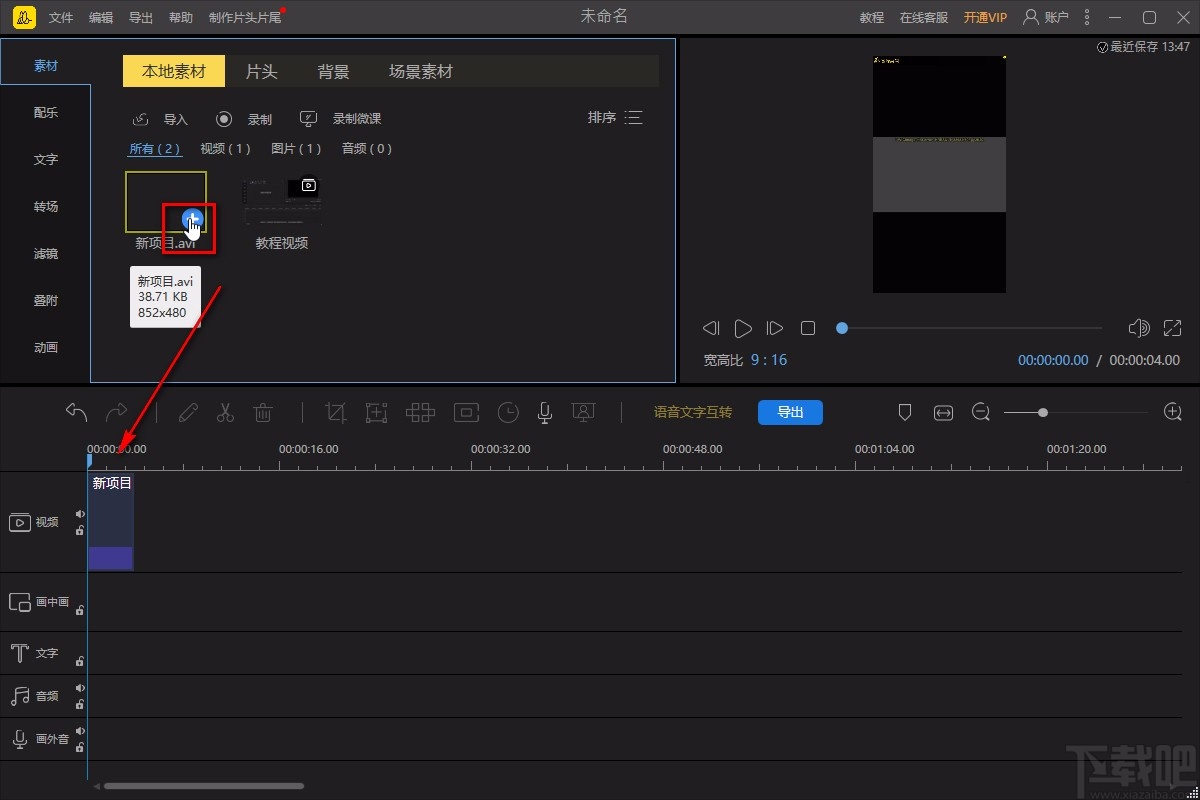Click the preview volume speaker icon
The width and height of the screenshot is (1200, 800).
(x=1139, y=328)
